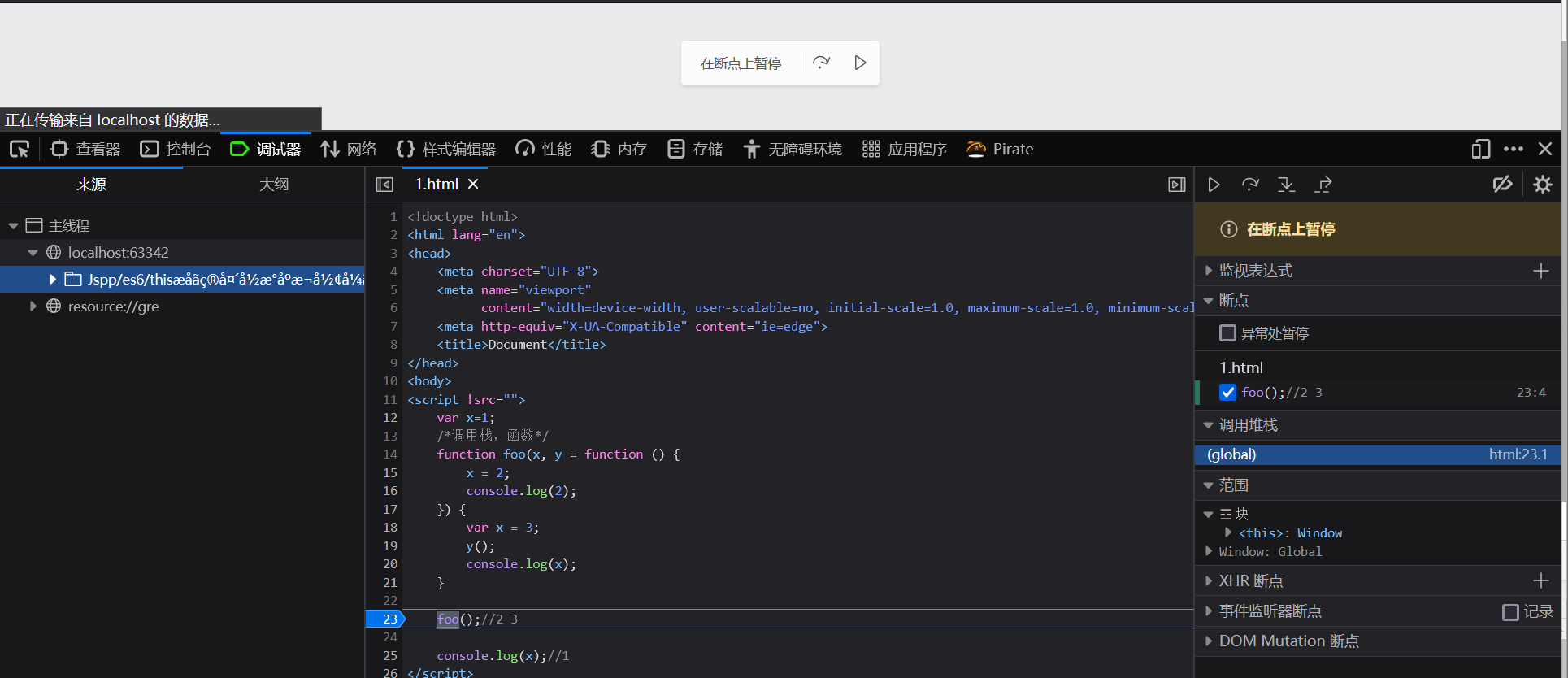
Task: Click the 1.html breakpoint group heading
Action: [x=1241, y=367]
